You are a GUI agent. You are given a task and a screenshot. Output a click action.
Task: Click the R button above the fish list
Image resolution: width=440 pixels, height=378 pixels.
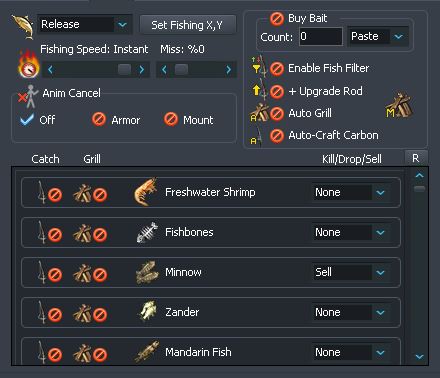416,158
